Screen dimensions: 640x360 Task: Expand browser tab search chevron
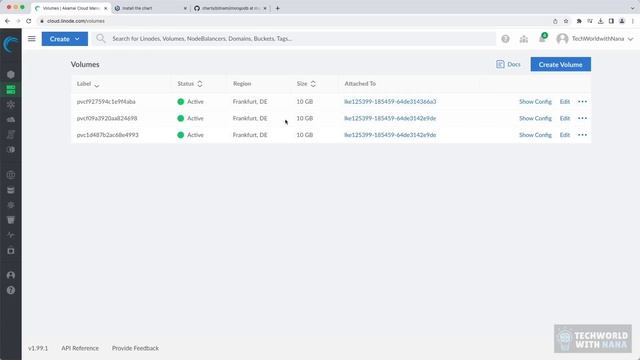(x=632, y=8)
